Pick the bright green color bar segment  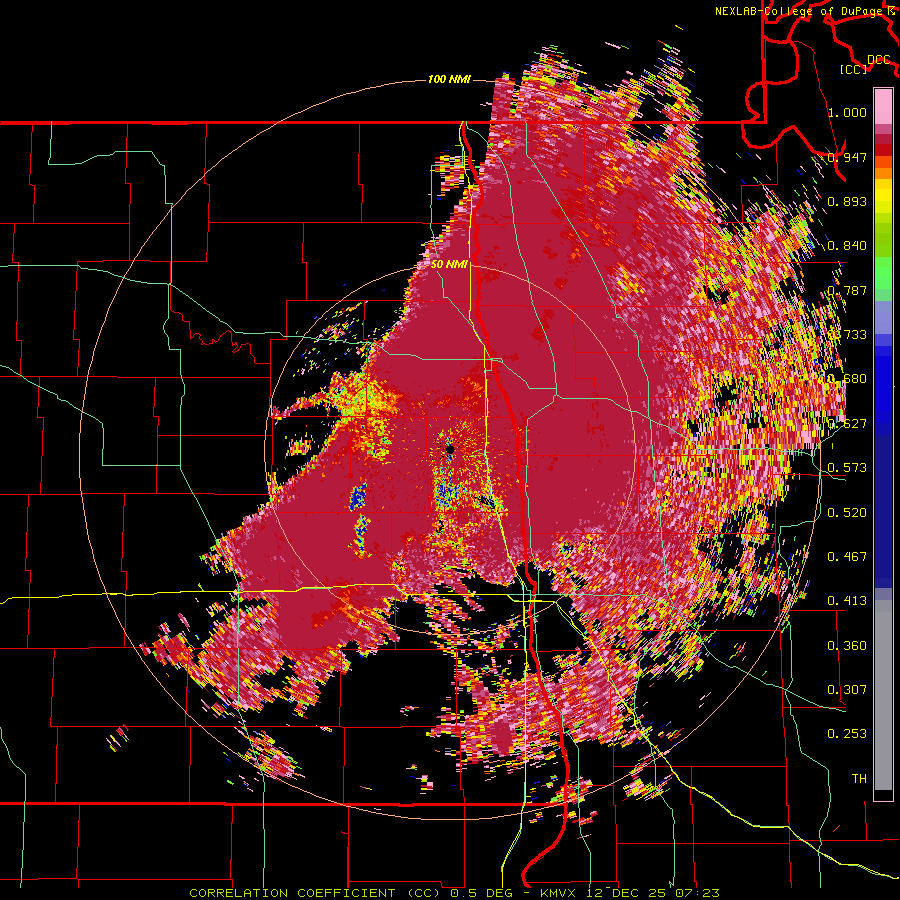(883, 273)
